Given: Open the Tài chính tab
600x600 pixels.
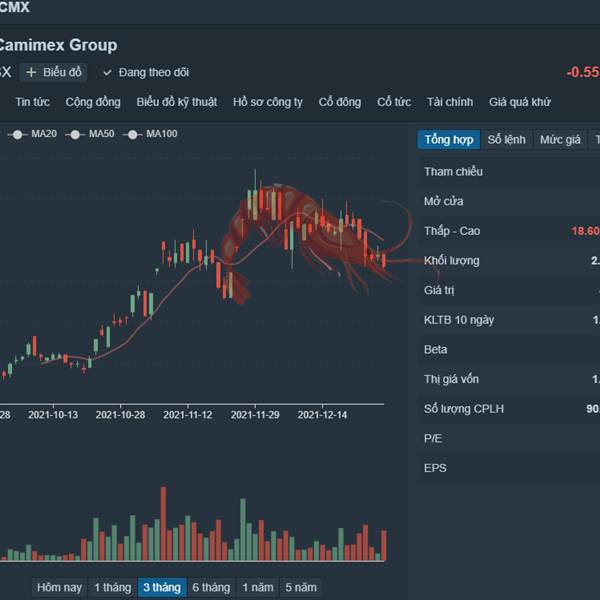Looking at the screenshot, I should tap(450, 102).
